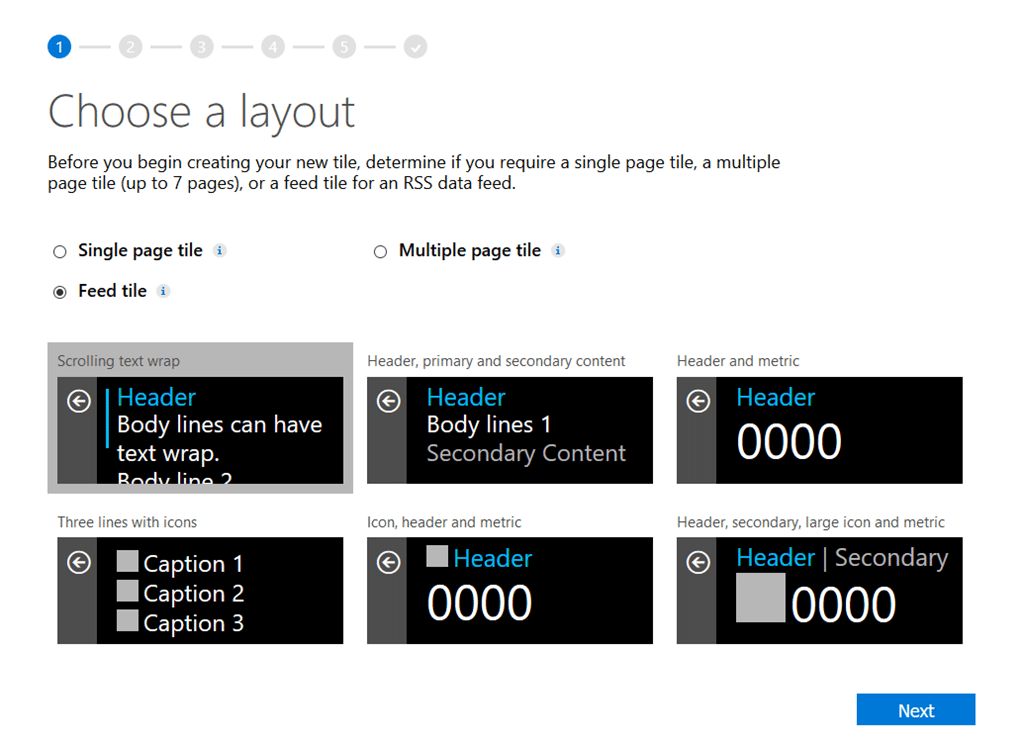
Task: Select Header, secondary, large icon and metric layout
Action: point(820,590)
